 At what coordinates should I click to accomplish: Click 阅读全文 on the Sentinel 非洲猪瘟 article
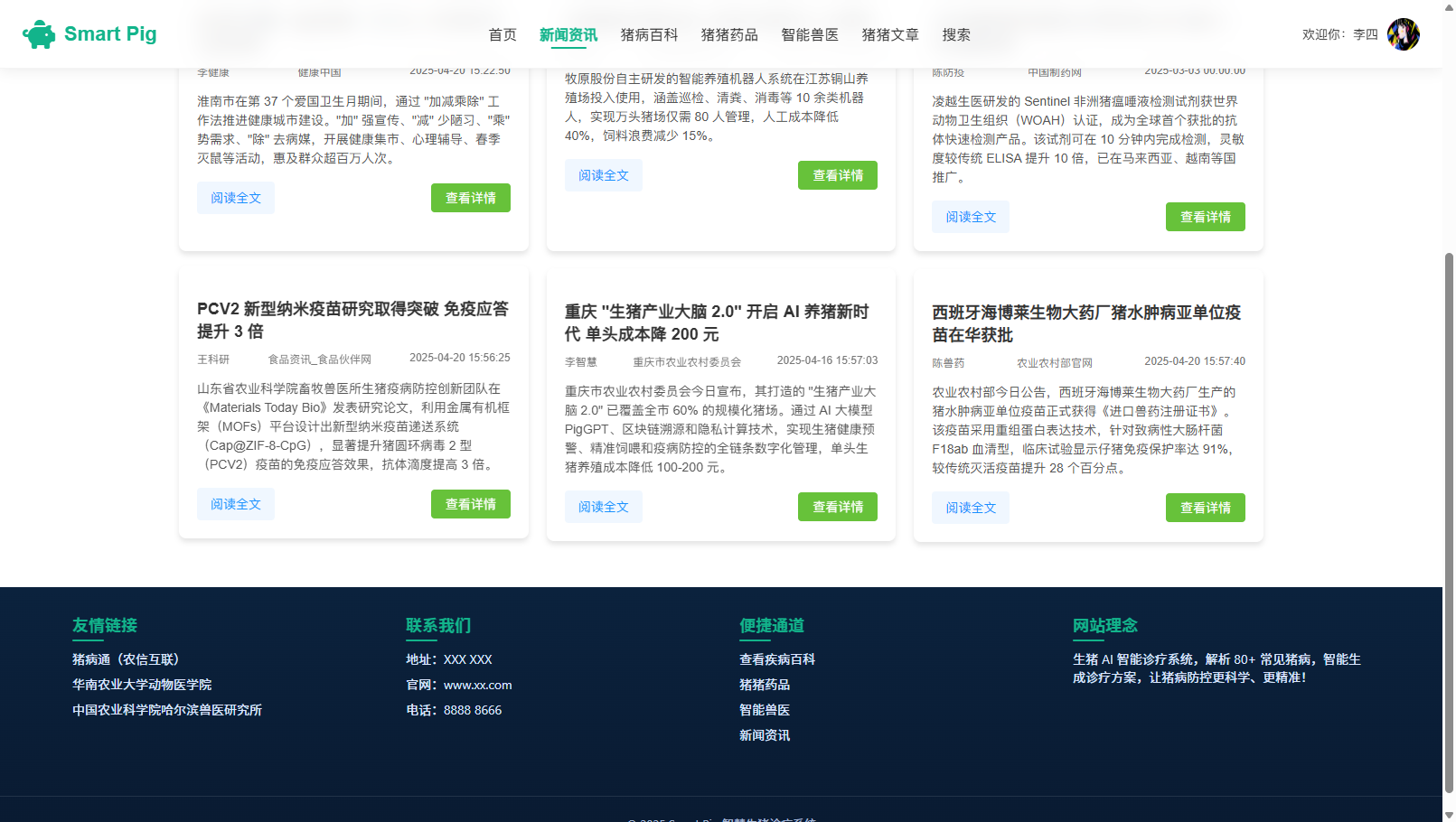coord(971,217)
